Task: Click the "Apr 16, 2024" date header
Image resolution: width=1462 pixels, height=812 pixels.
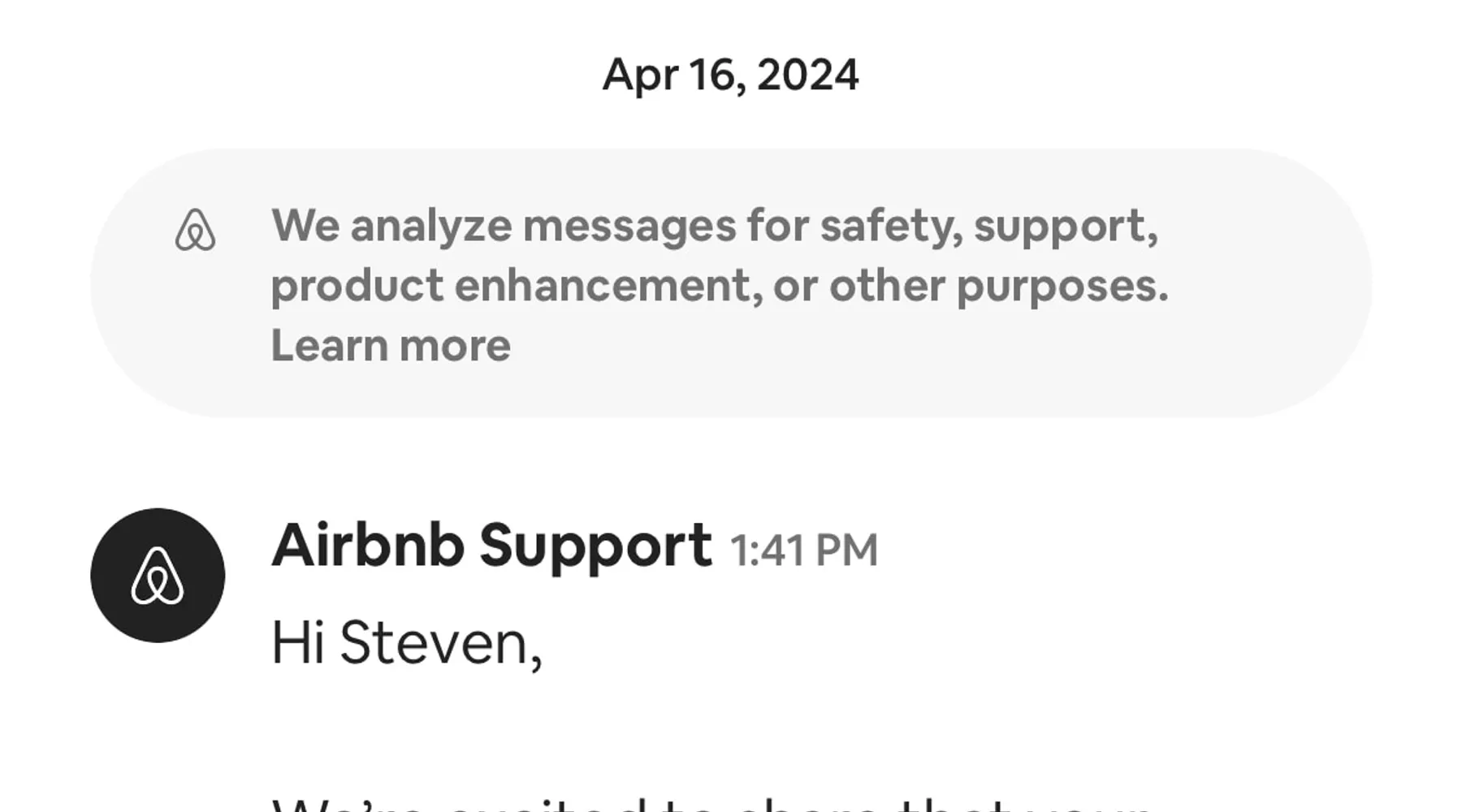Action: click(x=730, y=75)
